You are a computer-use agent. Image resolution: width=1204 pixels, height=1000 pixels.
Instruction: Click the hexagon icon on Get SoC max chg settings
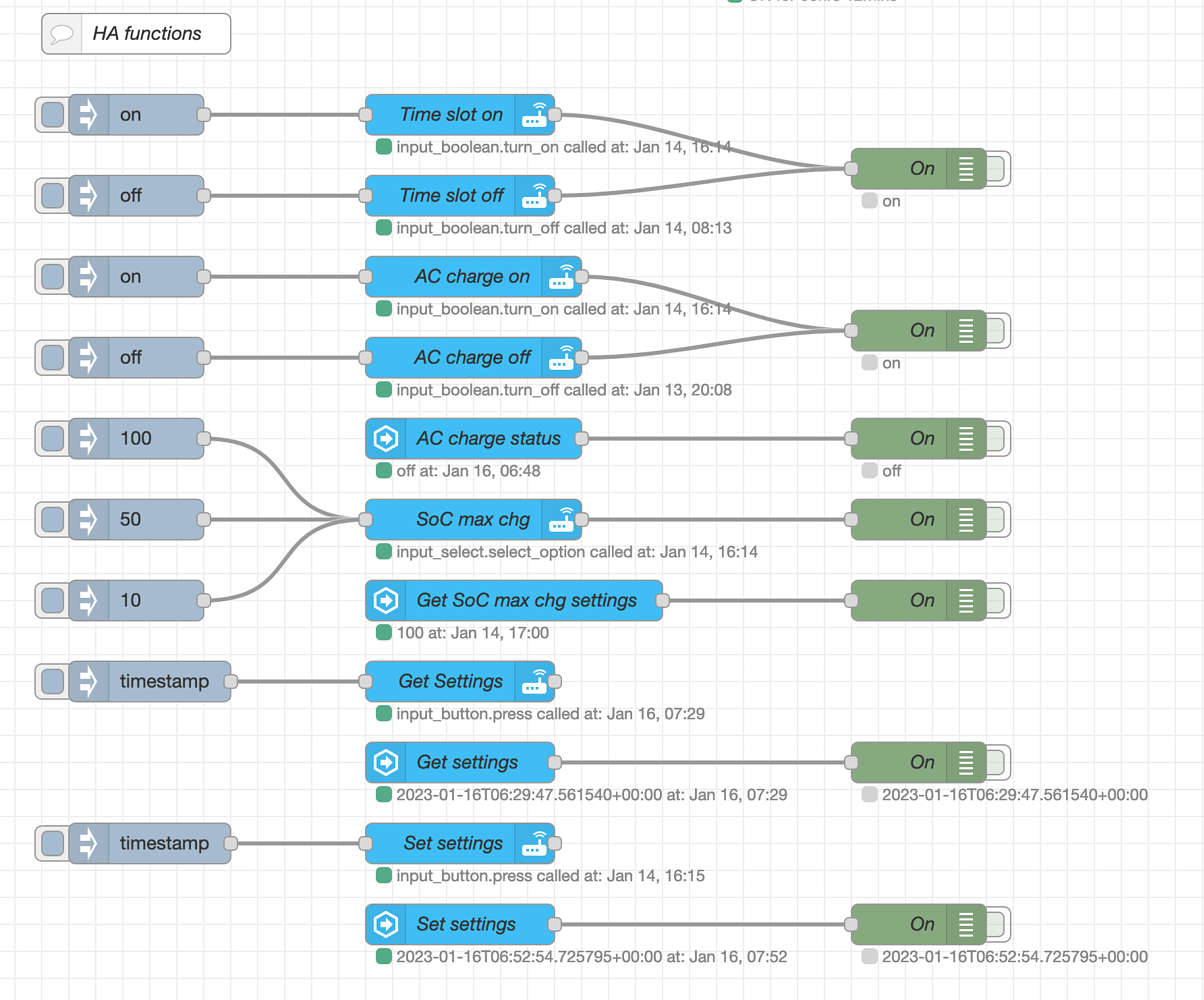pos(385,600)
